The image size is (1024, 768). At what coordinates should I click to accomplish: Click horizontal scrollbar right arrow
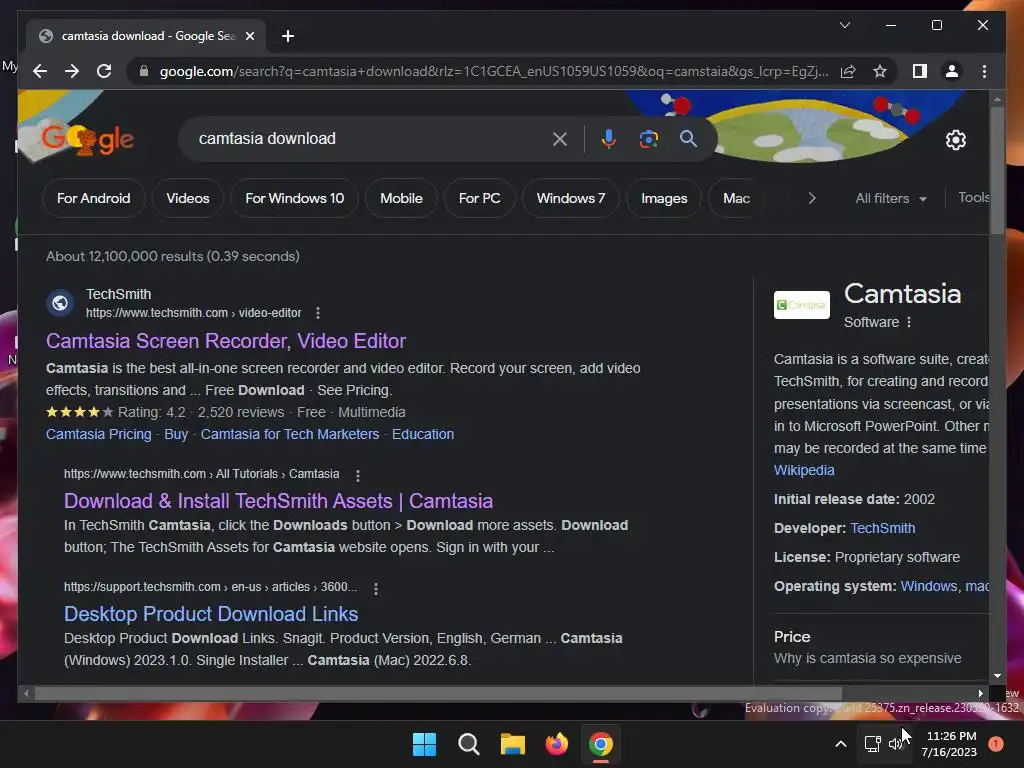(x=980, y=694)
